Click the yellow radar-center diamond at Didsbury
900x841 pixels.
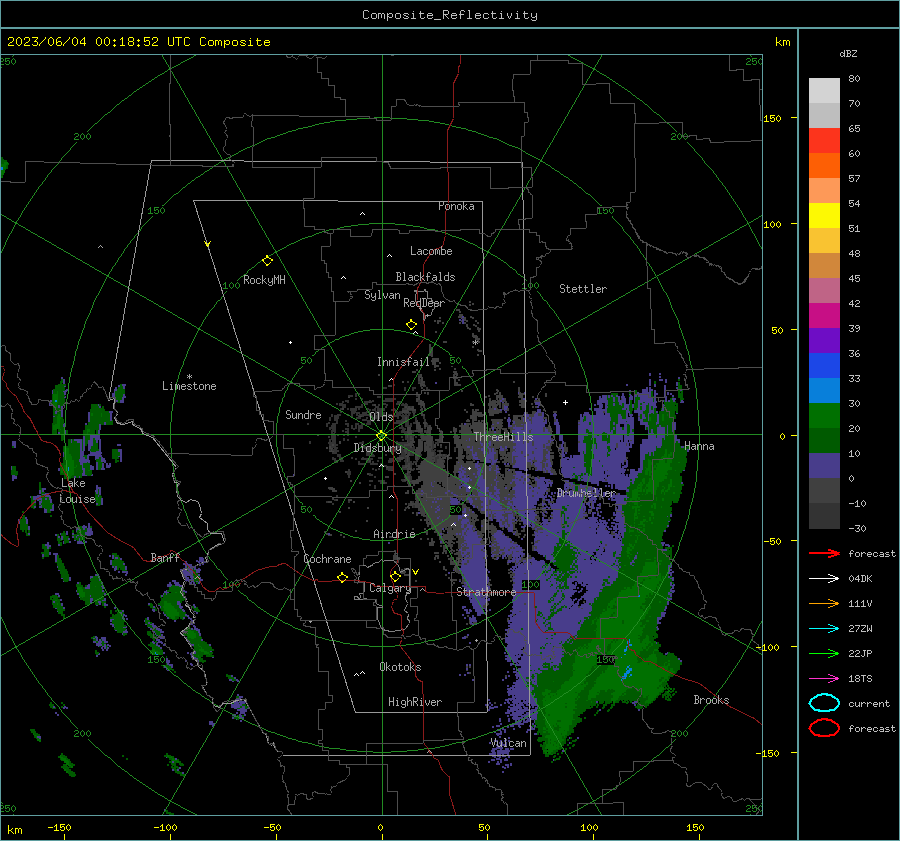[x=381, y=435]
